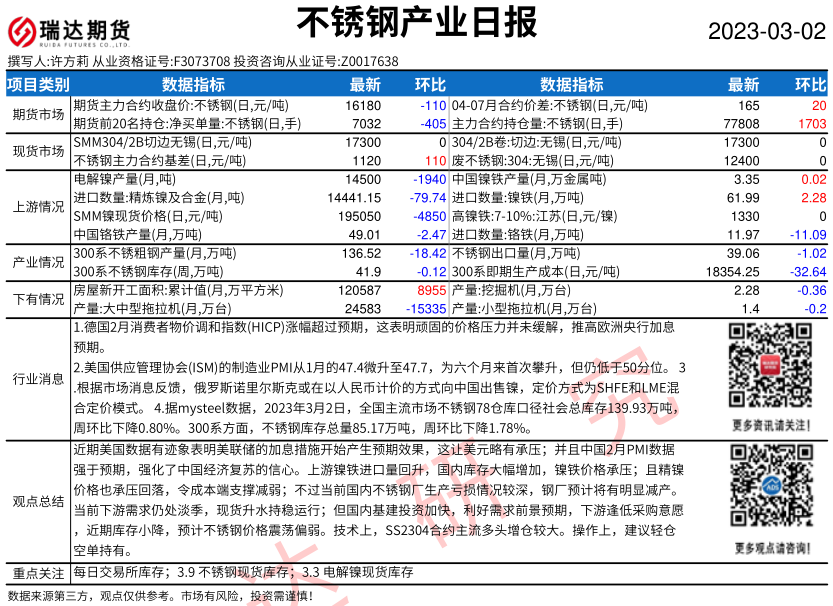Click the report date 2023-03-02
833x606 pixels.
tap(768, 31)
